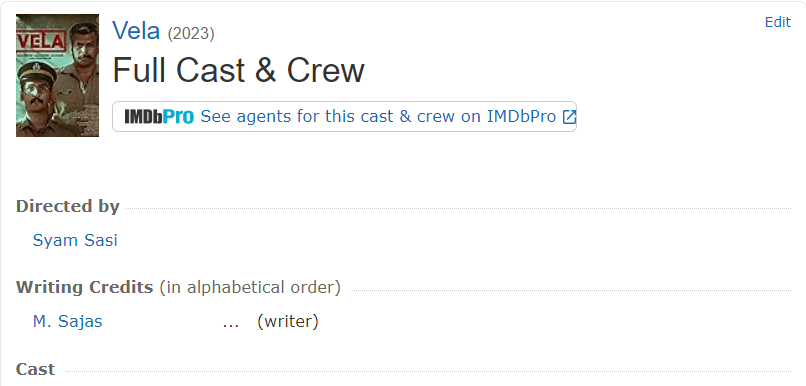Click the (writer) credit label

pos(288,322)
